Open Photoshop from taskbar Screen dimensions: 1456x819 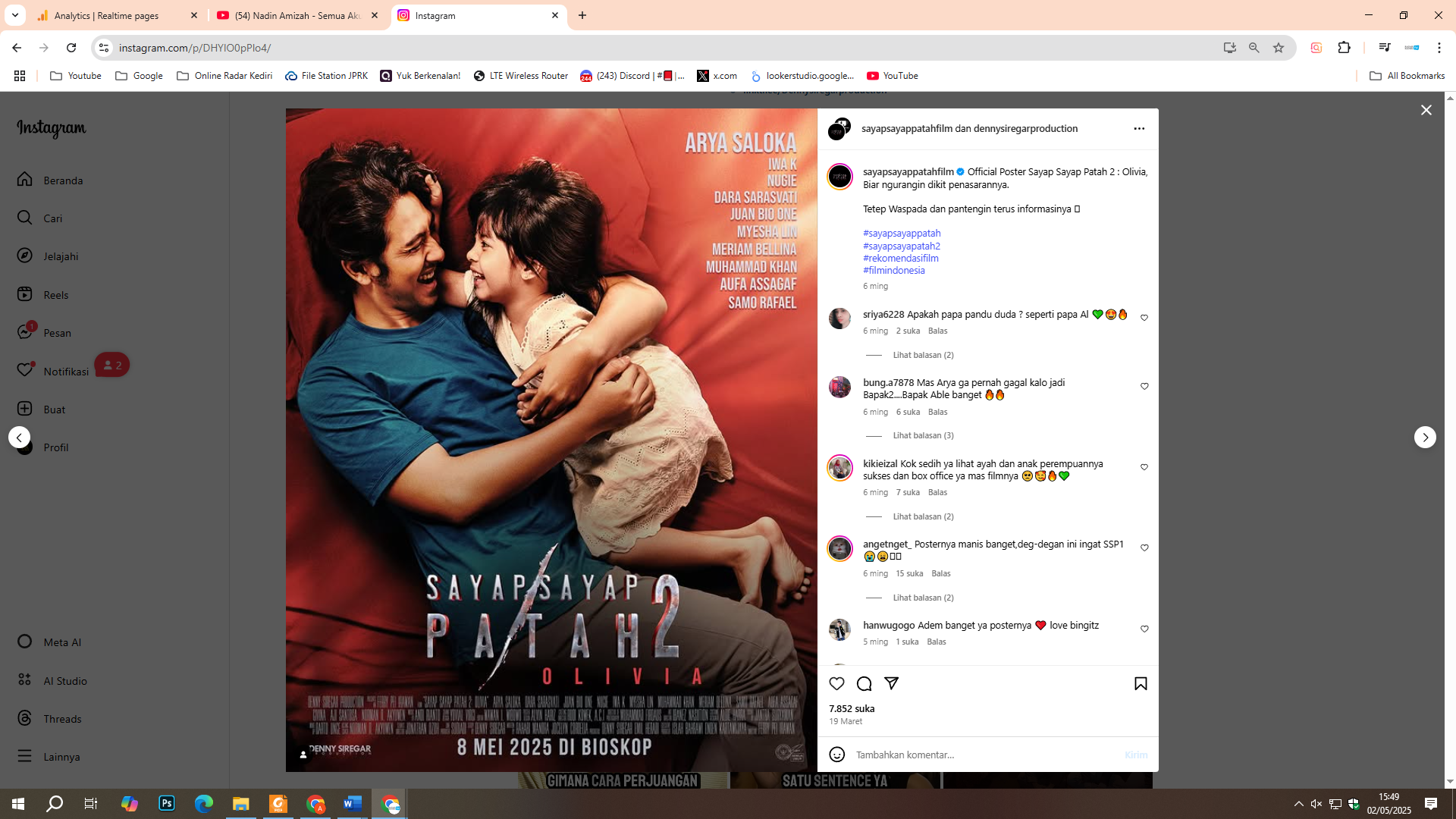[x=167, y=803]
